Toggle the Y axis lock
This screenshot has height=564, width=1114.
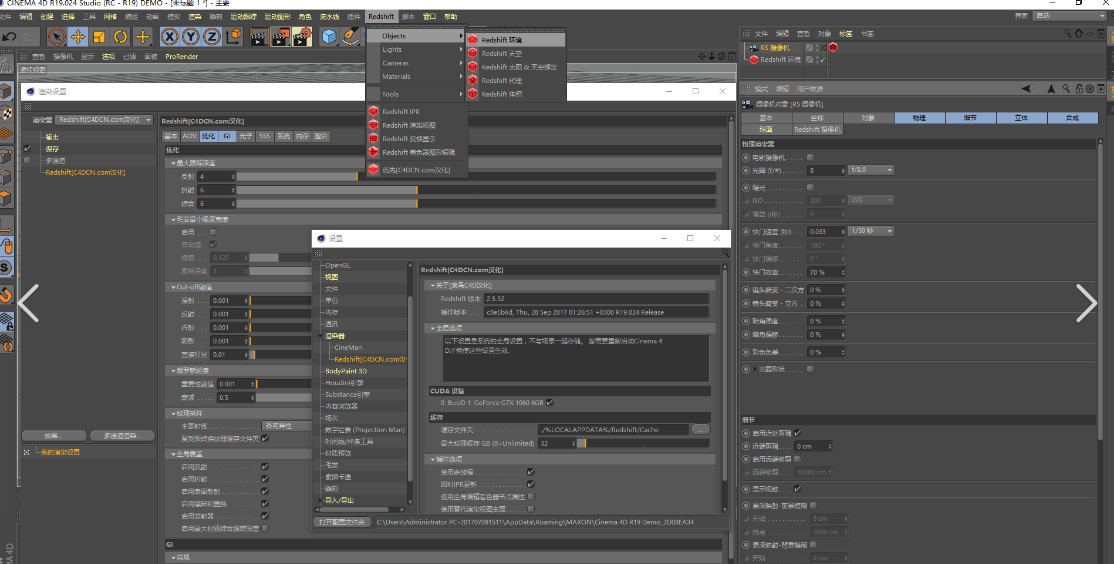(x=190, y=36)
